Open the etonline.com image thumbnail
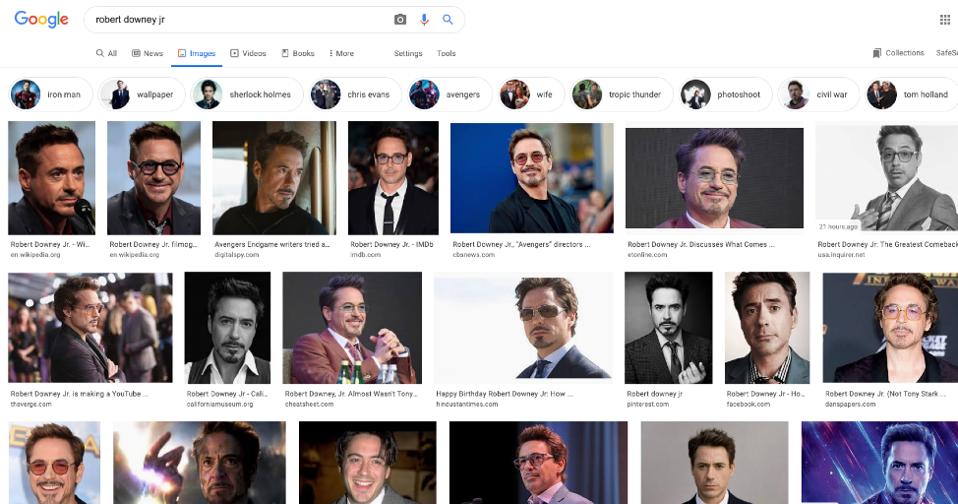The image size is (958, 504). coord(714,178)
